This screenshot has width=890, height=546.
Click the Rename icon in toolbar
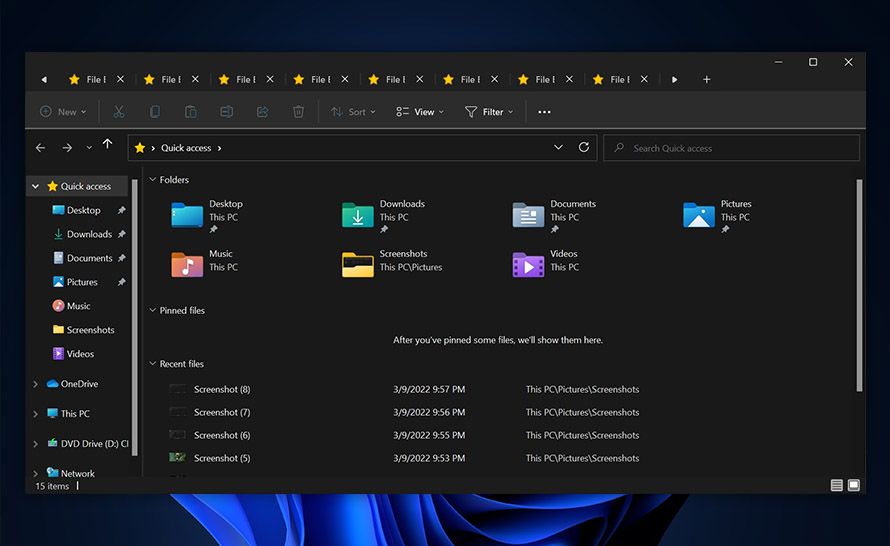pyautogui.click(x=226, y=112)
